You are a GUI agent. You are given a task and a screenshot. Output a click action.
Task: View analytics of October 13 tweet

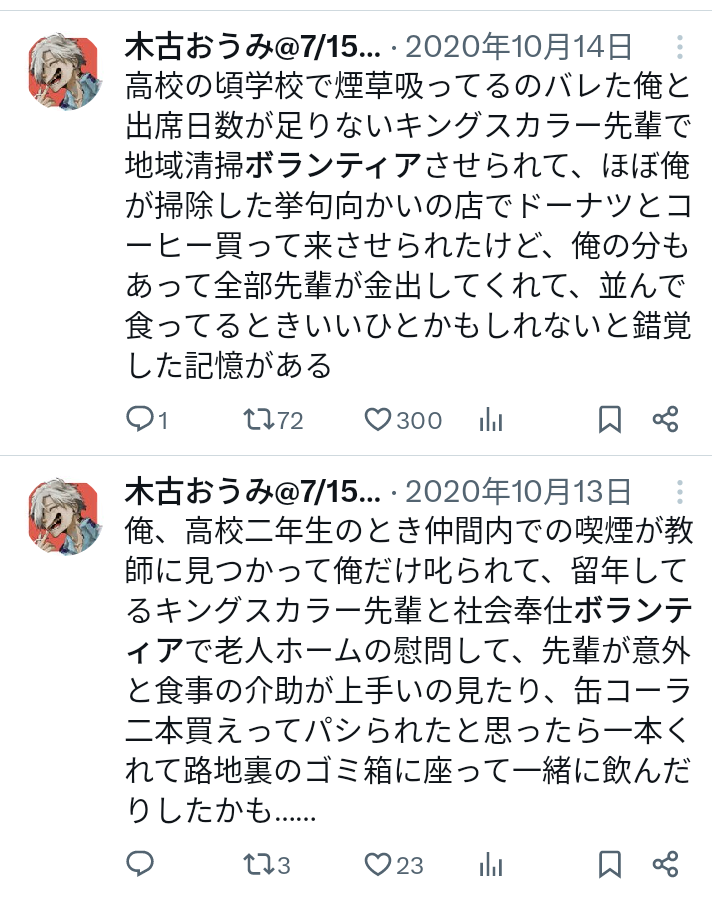tap(491, 864)
